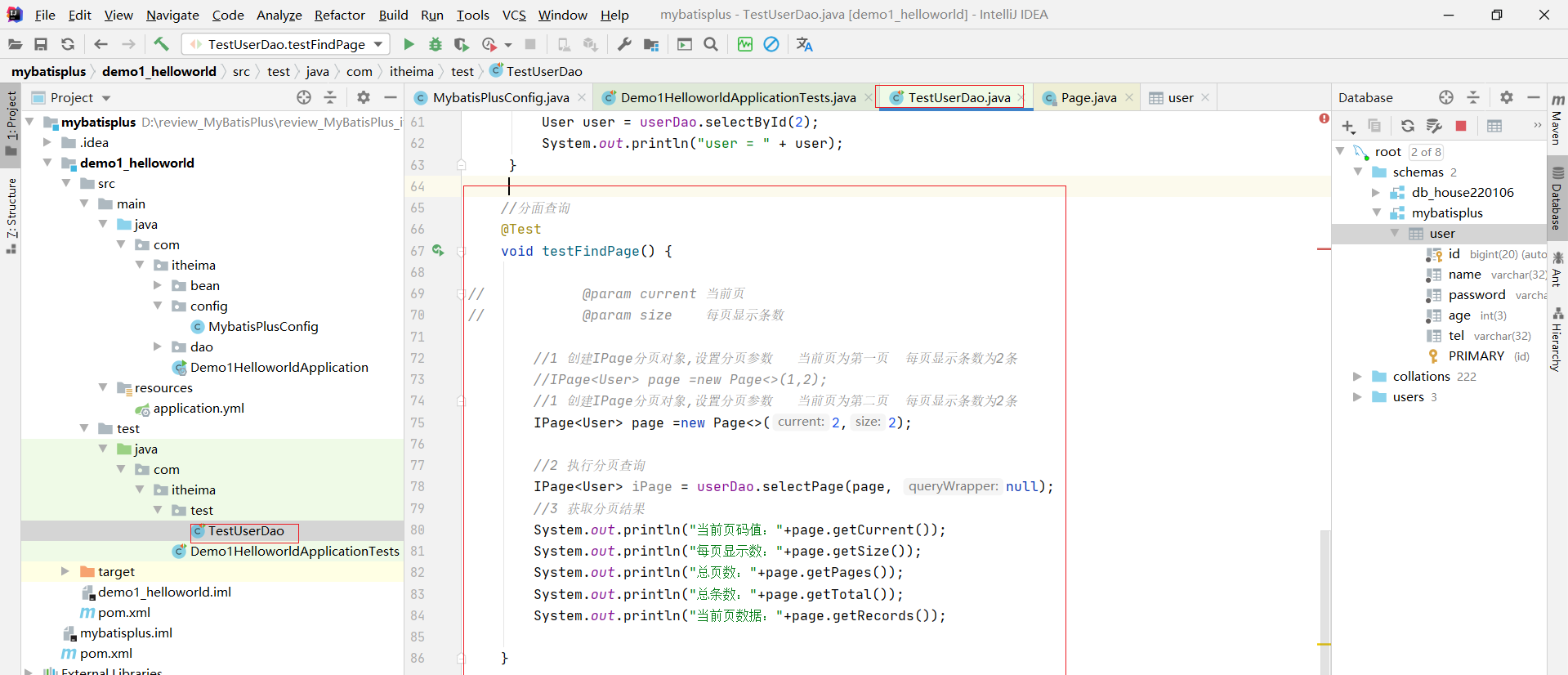Click the blue circle-slash toolbar icon
The height and width of the screenshot is (675, 1568).
click(771, 44)
